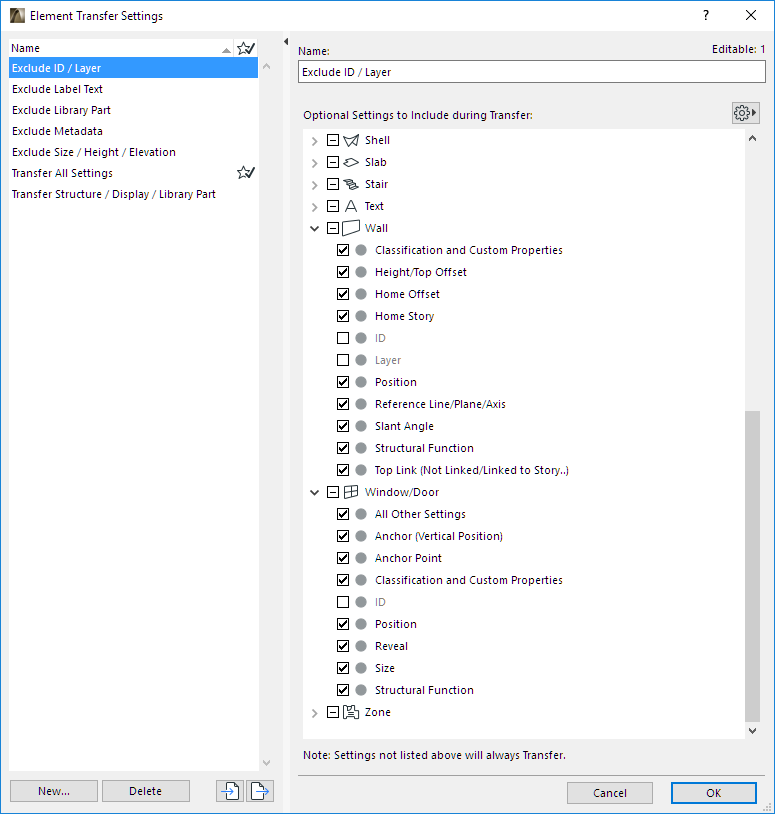Click gray dot beside Window/Door Size
The height and width of the screenshot is (814, 775).
point(361,668)
